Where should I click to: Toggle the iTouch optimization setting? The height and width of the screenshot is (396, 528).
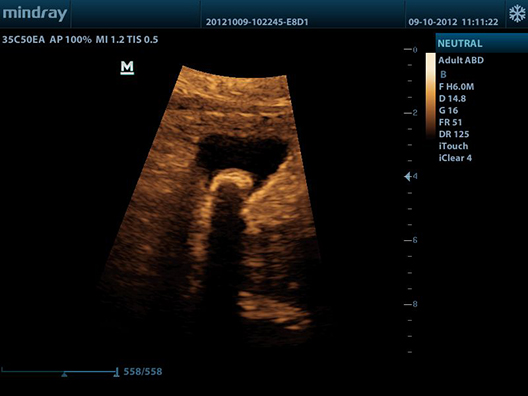(x=453, y=146)
